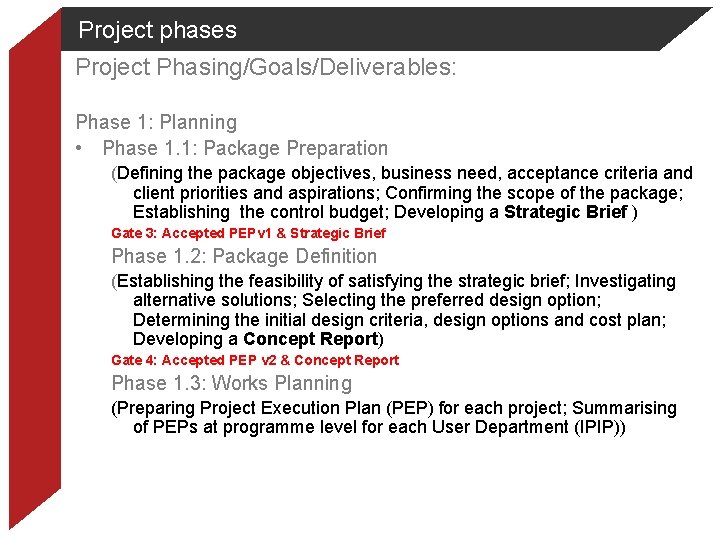The height and width of the screenshot is (540, 720).
Task: Select 'Phase 1.2: Package Definition' heading
Action: click(244, 256)
